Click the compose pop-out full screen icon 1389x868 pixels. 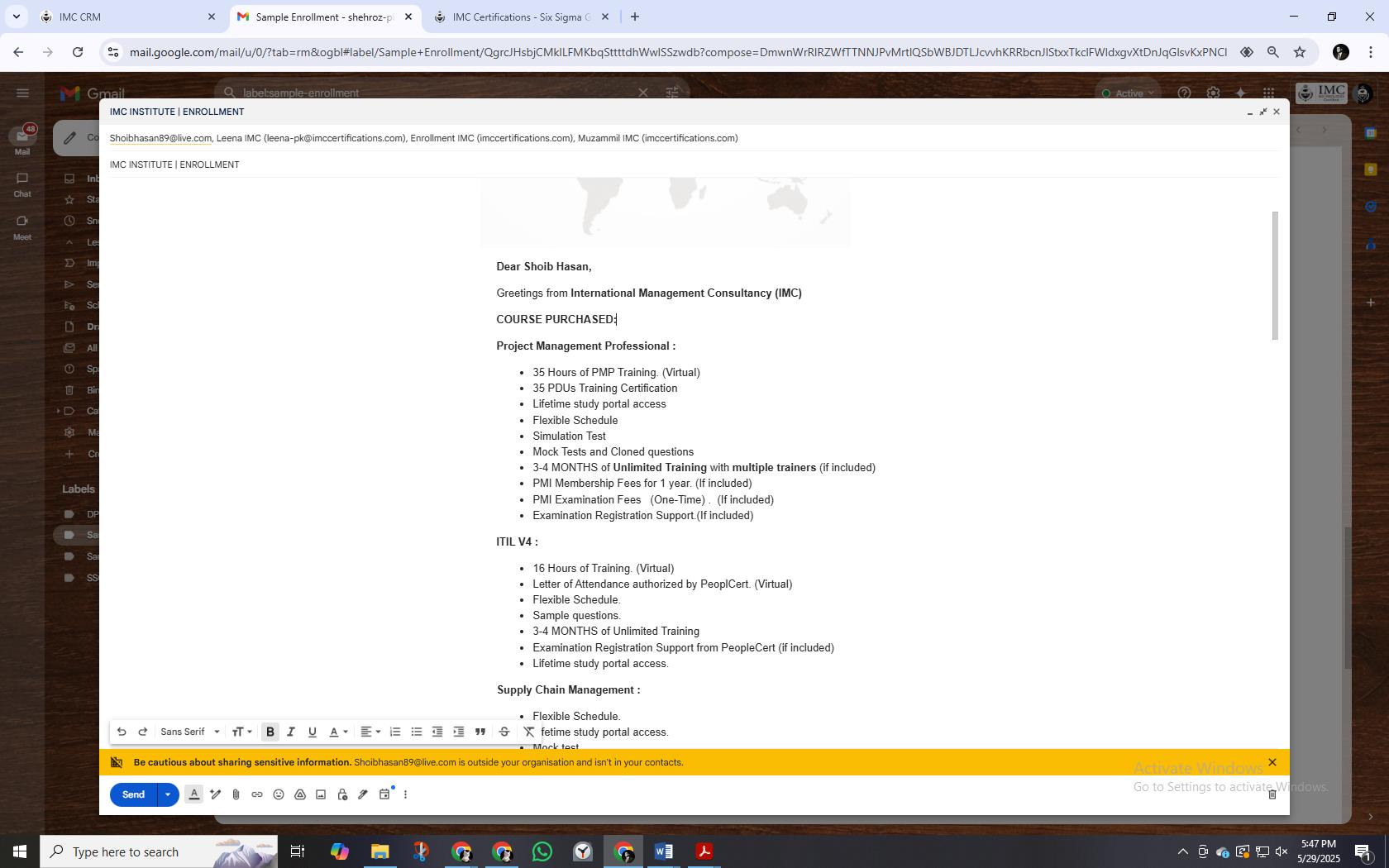(x=1263, y=112)
